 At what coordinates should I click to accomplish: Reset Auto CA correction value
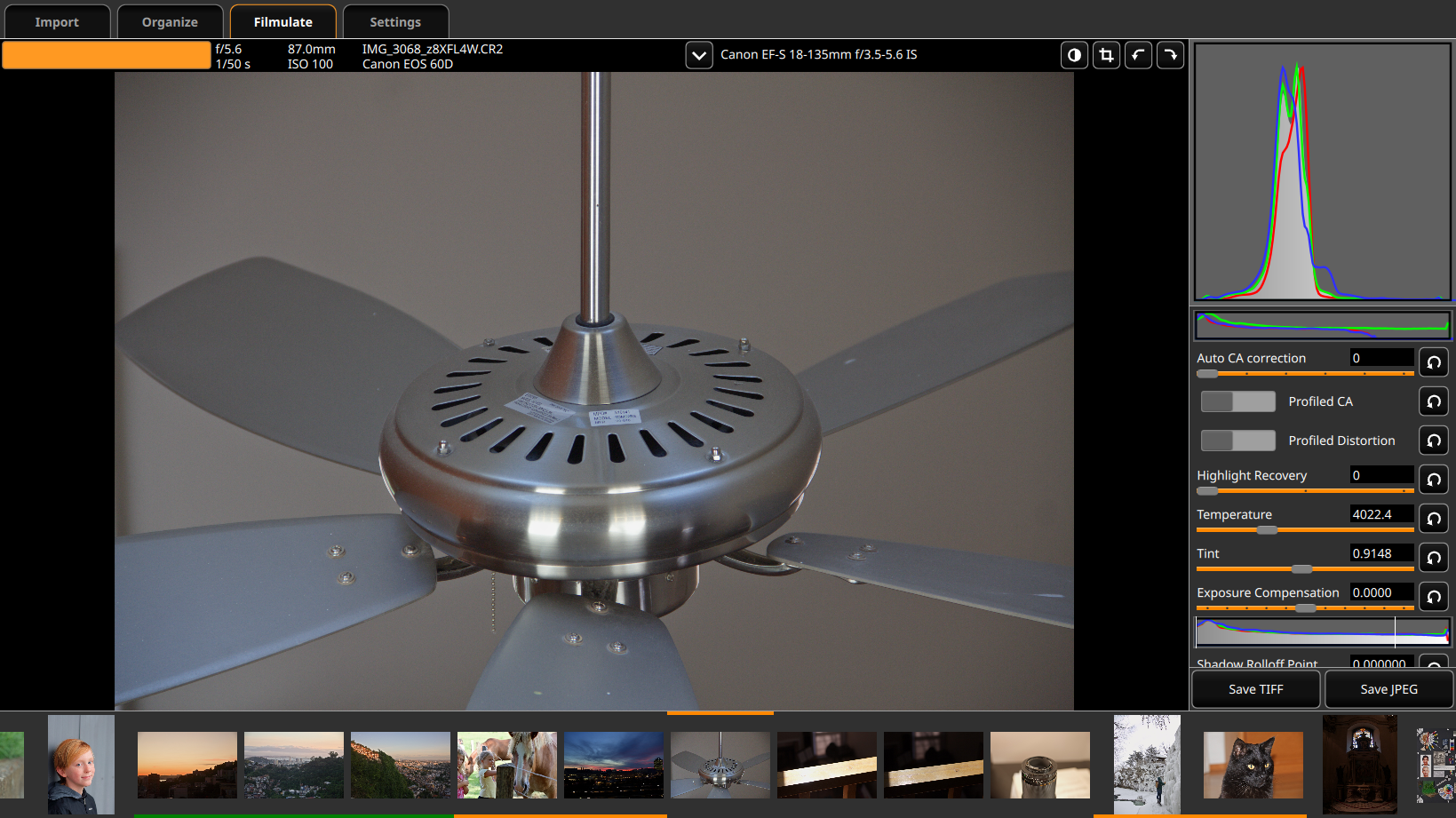[1433, 362]
